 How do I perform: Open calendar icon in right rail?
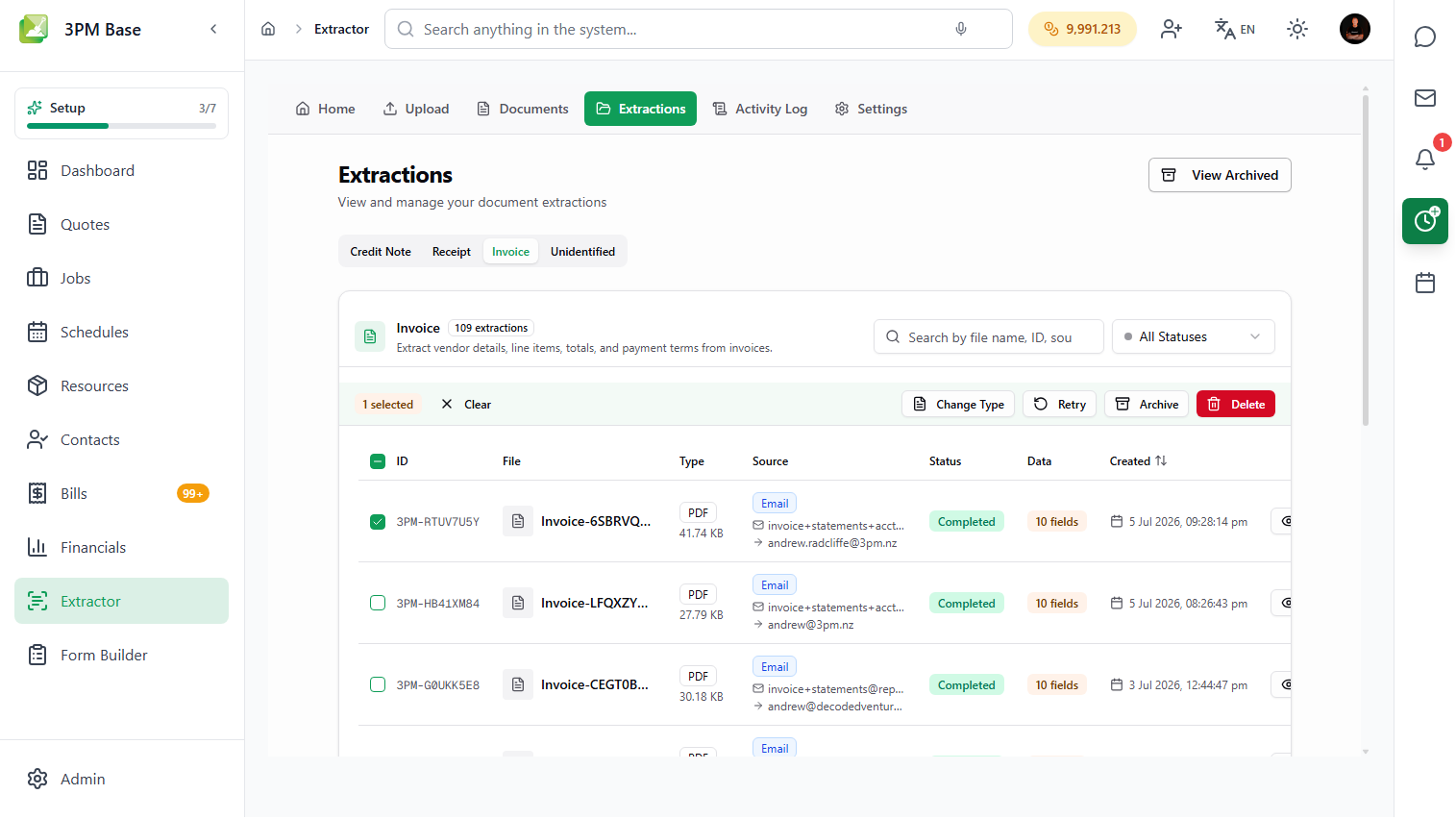pyautogui.click(x=1425, y=283)
